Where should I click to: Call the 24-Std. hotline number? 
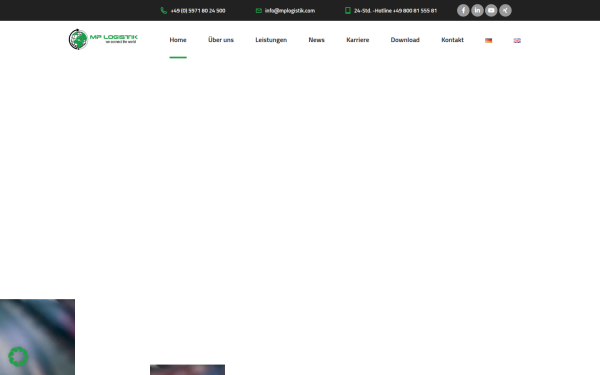click(x=395, y=11)
